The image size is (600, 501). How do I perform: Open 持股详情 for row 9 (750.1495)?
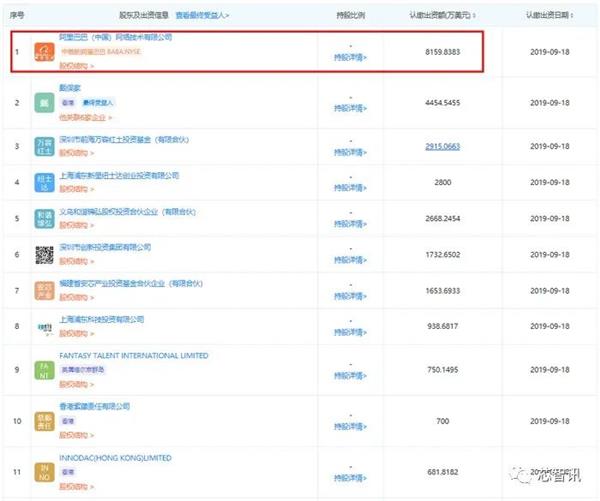tap(351, 376)
